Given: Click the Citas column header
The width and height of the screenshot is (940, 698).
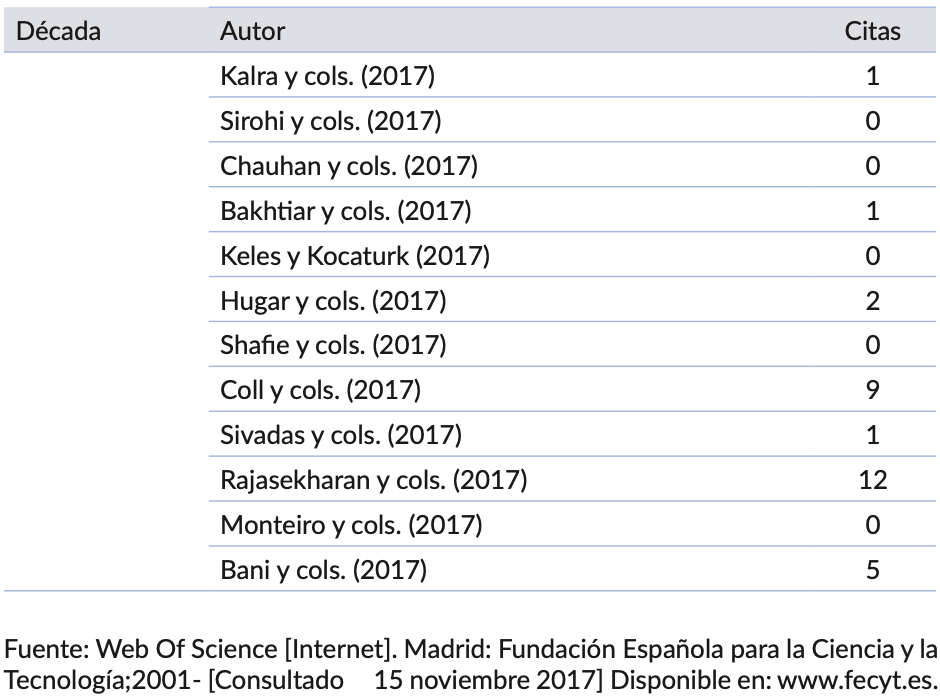Looking at the screenshot, I should pos(872,31).
